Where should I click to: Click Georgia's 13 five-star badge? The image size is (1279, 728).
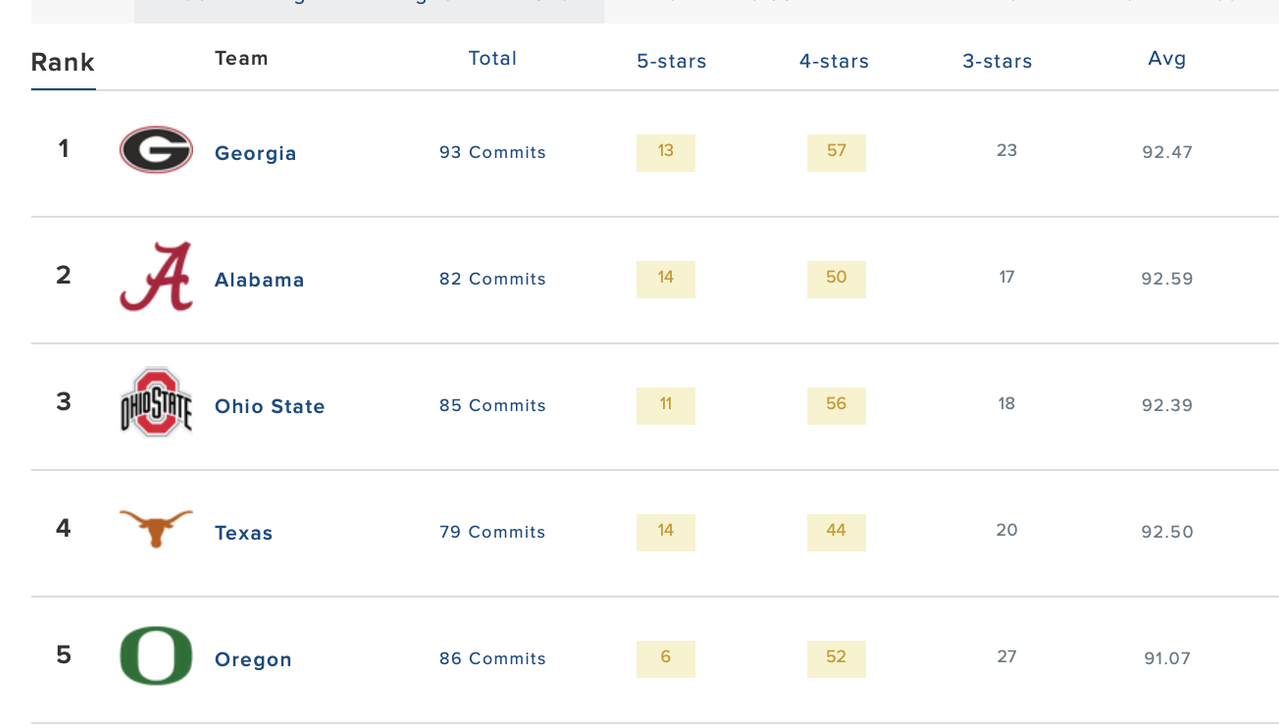[666, 152]
